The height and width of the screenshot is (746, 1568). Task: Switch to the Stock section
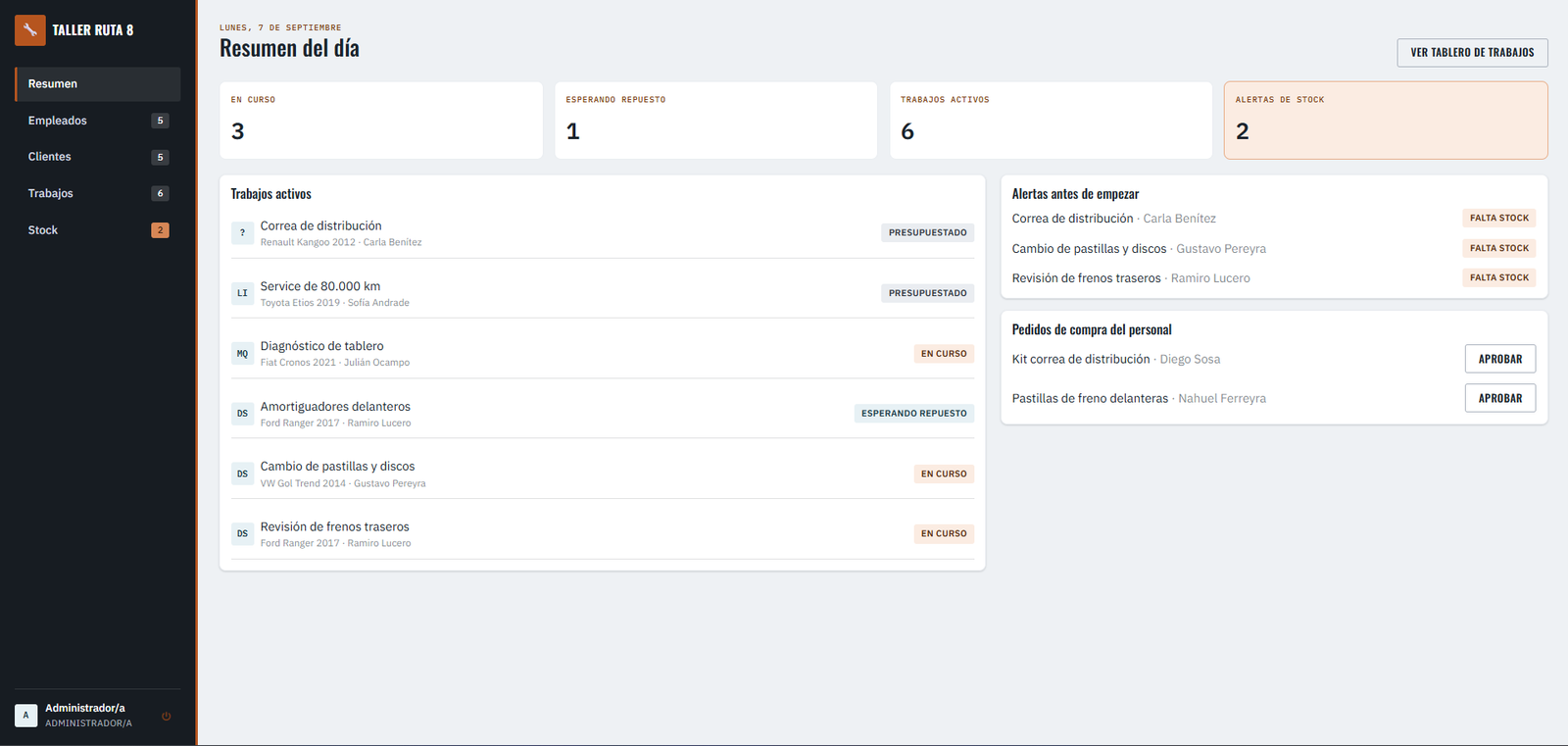98,230
